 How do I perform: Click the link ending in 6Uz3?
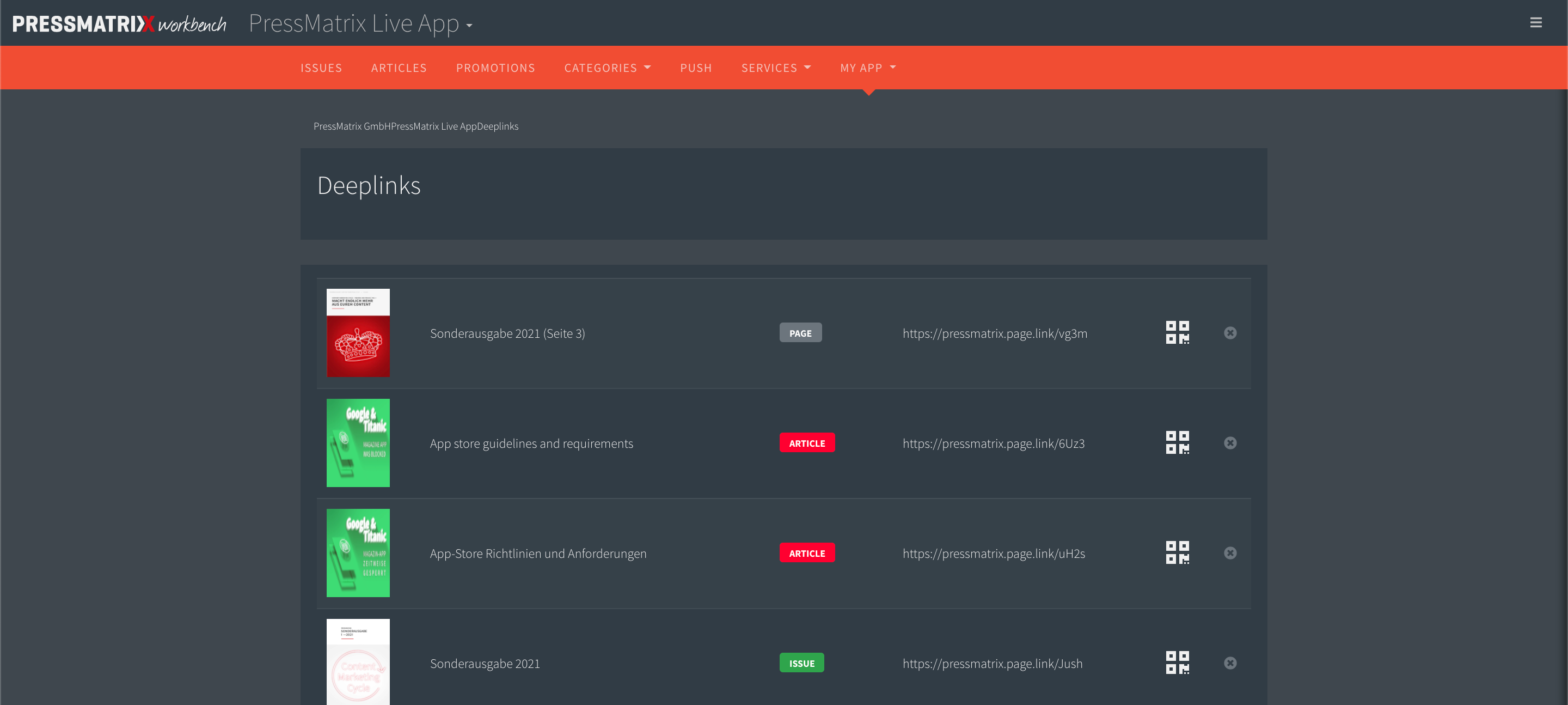pos(994,443)
